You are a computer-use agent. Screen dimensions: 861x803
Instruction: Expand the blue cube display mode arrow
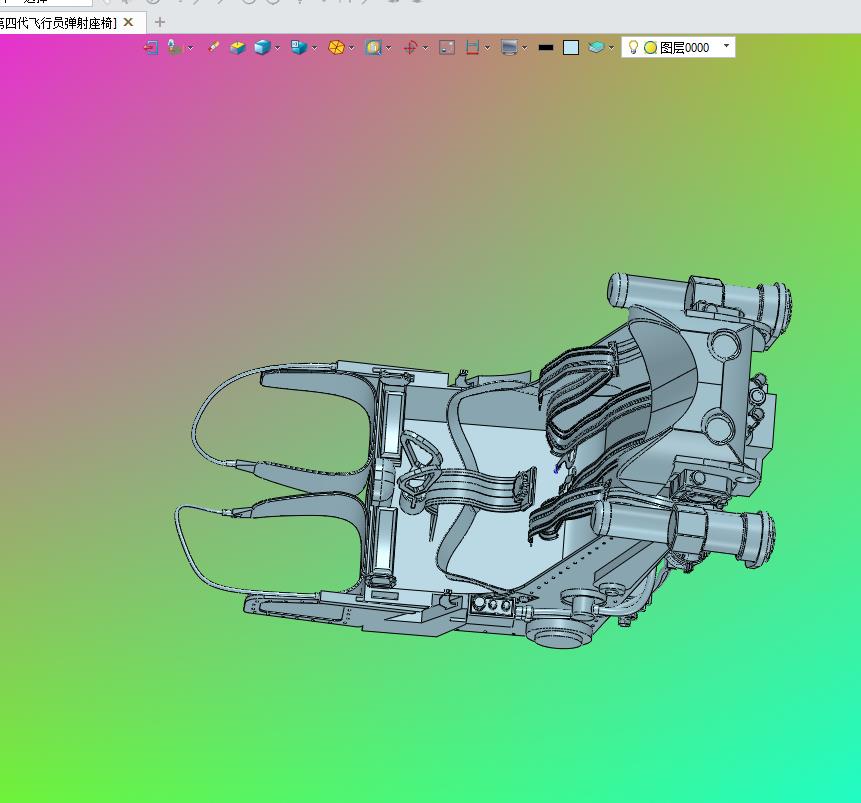[278, 48]
